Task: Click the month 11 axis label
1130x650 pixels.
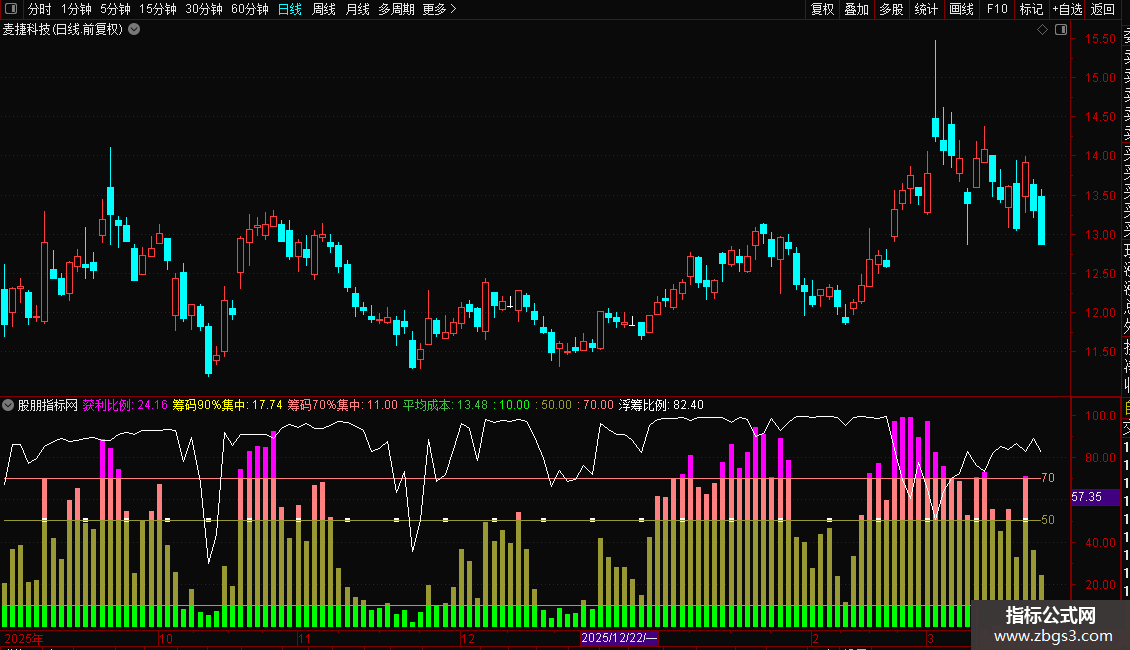Action: [x=304, y=638]
